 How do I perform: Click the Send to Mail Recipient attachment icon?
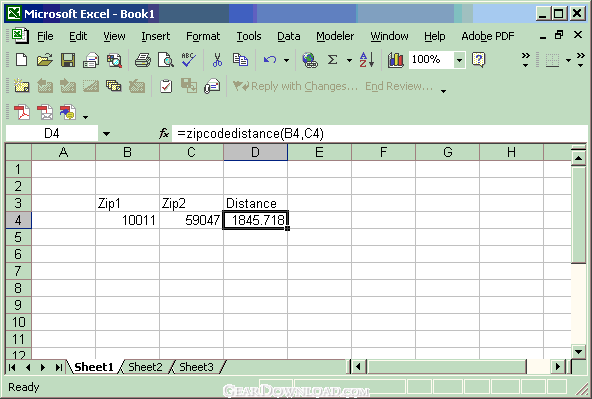pyautogui.click(x=212, y=86)
